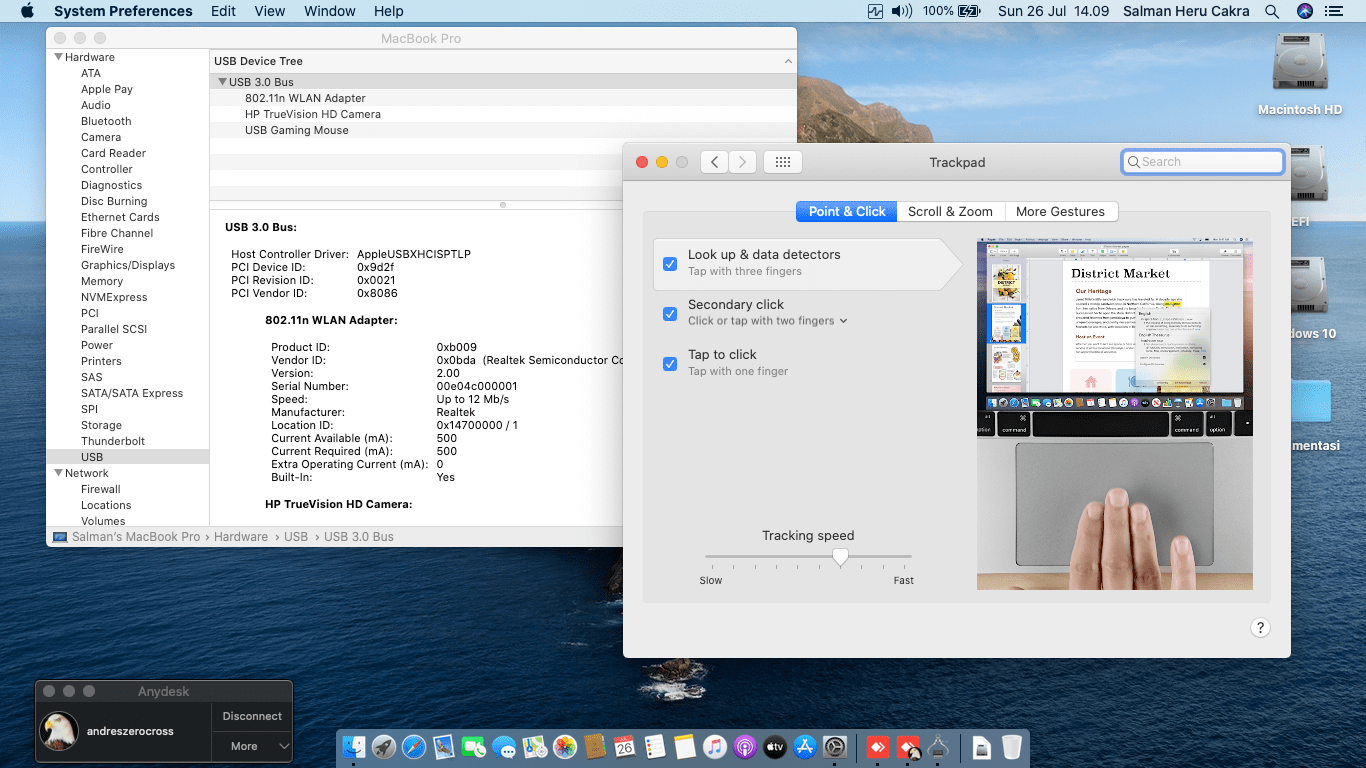The image size is (1366, 768).
Task: Open Launchpad from the dock
Action: click(x=384, y=747)
